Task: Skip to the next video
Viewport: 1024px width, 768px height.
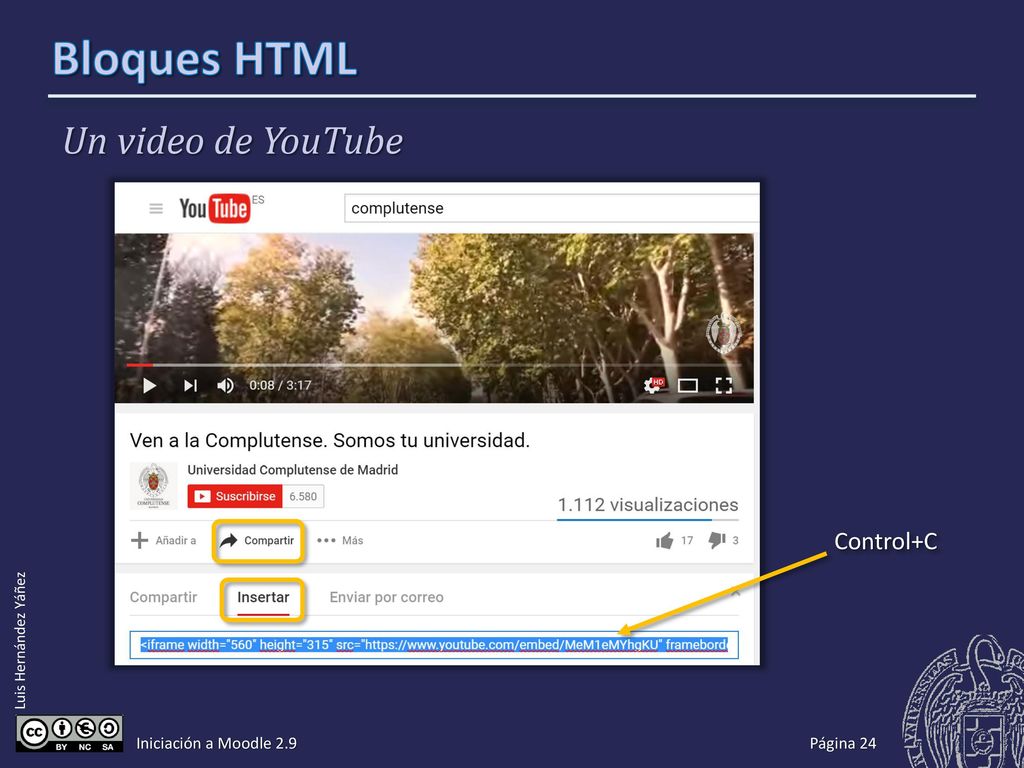Action: point(190,385)
